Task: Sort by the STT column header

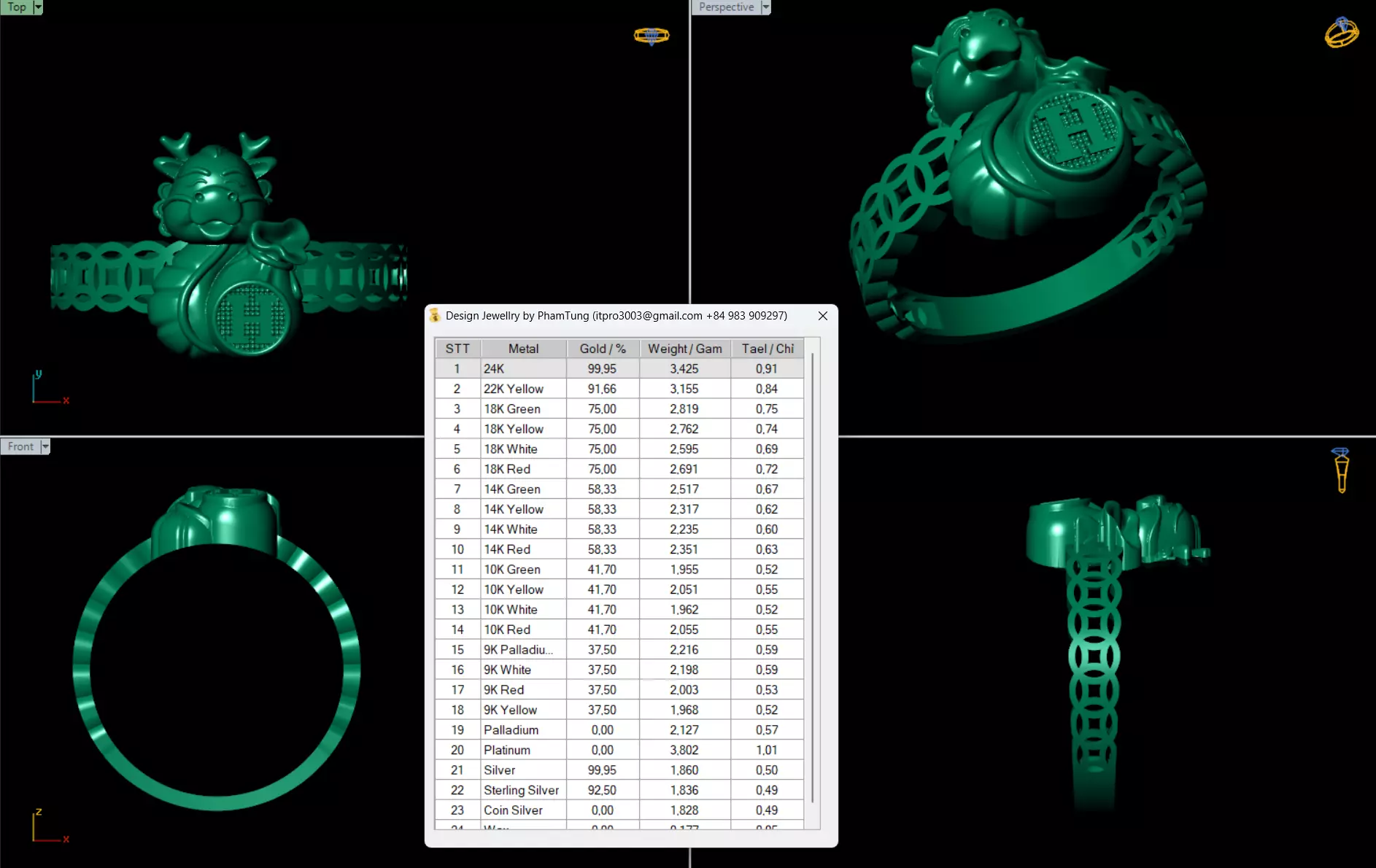Action: [457, 349]
